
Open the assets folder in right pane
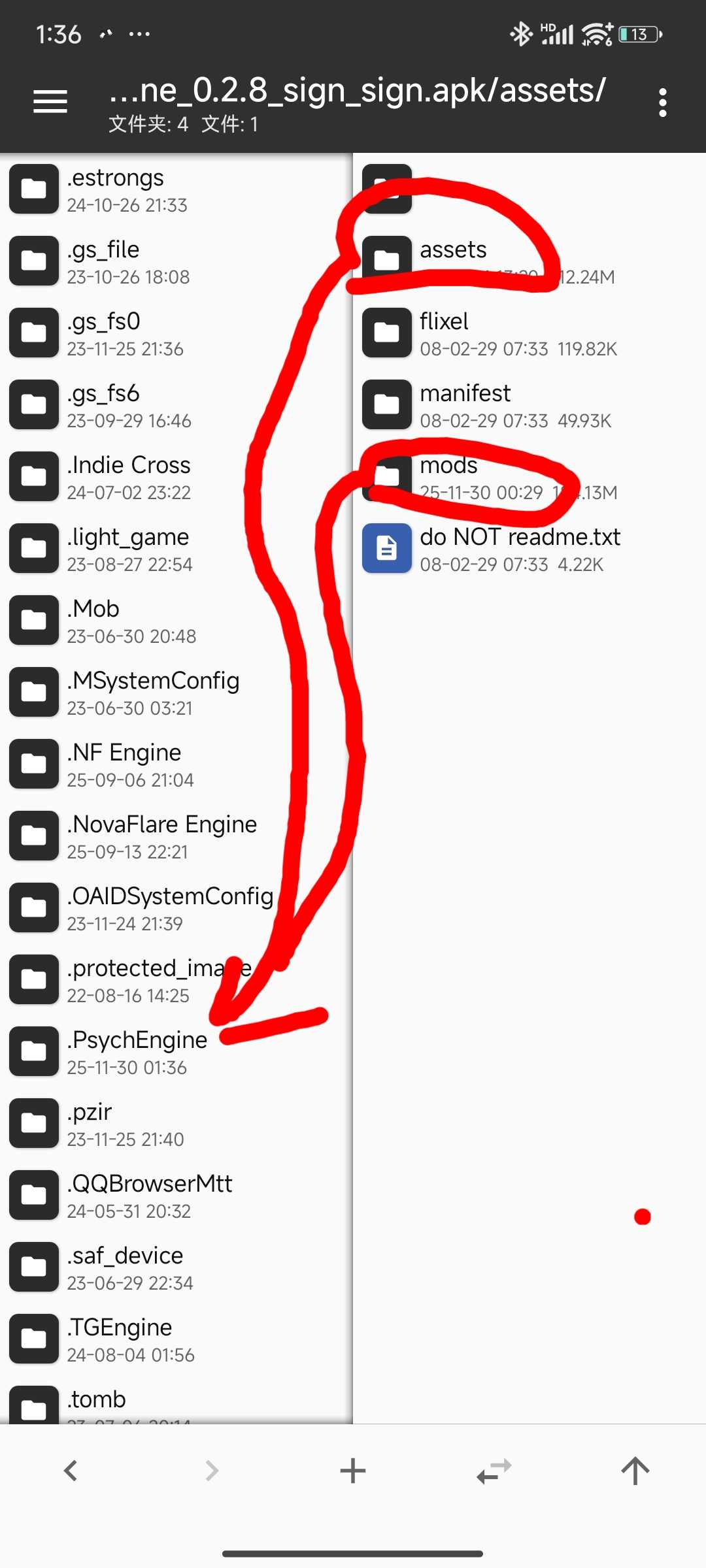click(x=529, y=261)
